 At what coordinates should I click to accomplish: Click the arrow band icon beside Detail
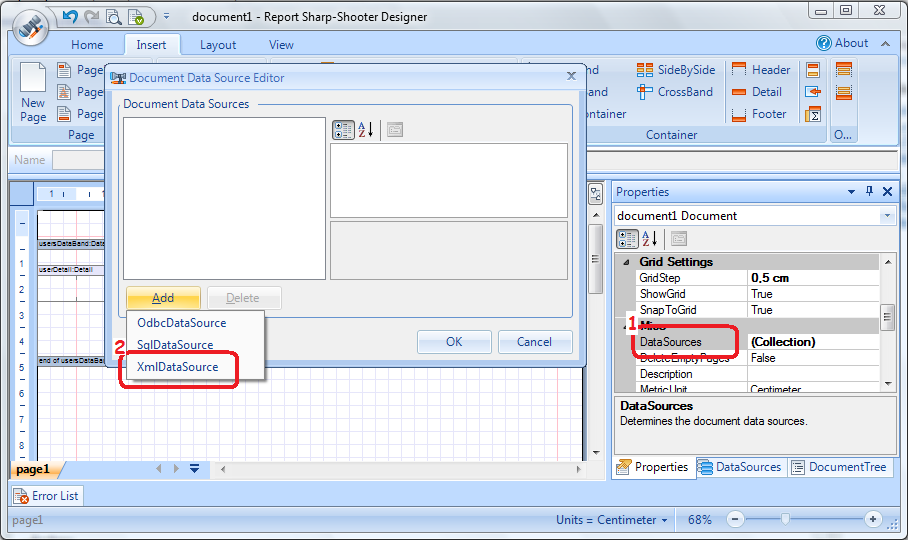click(813, 91)
